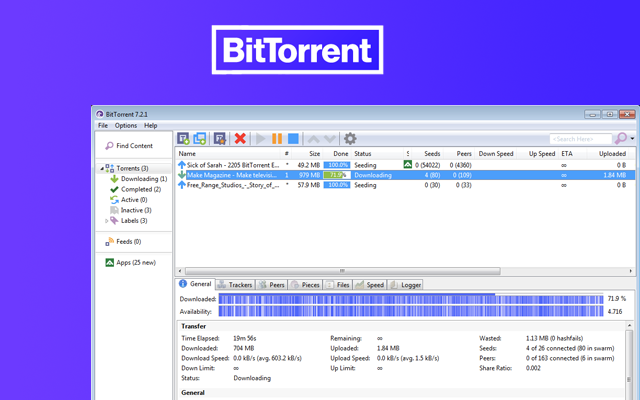
Task: Click the Start torrent play icon
Action: point(260,139)
